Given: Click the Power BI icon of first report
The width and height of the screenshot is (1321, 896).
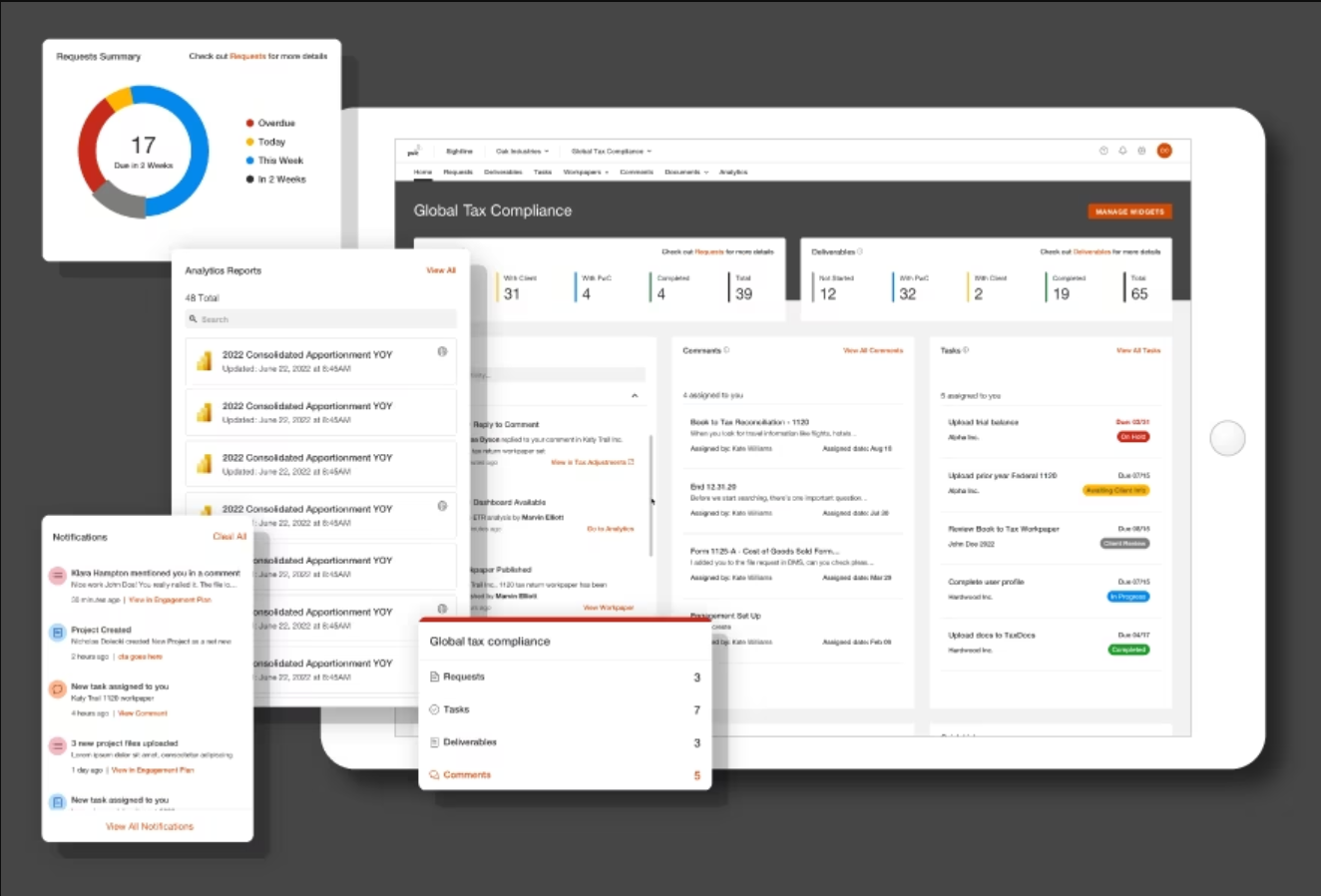Looking at the screenshot, I should coord(205,361).
